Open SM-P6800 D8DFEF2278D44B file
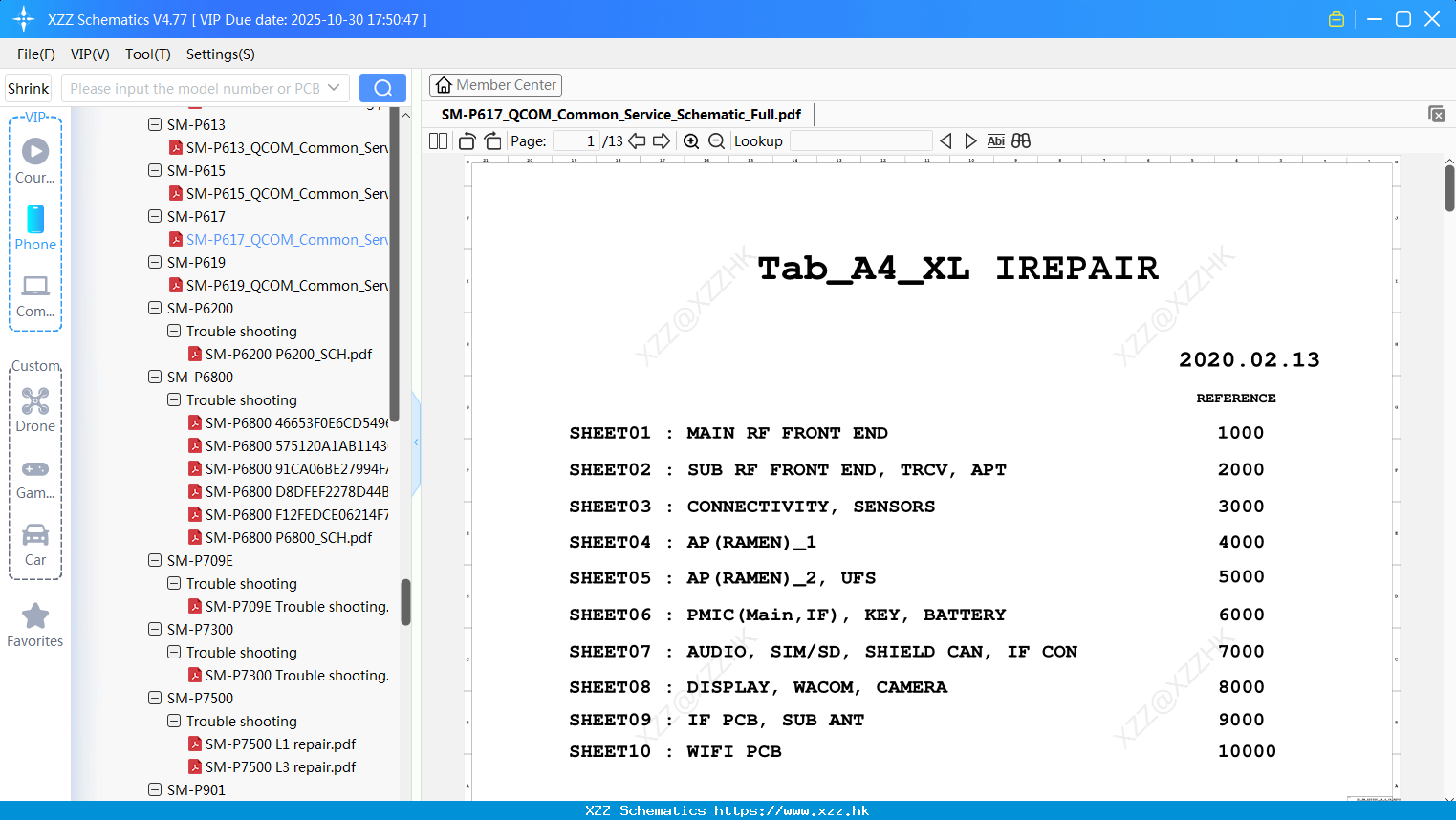1456x820 pixels. [289, 491]
